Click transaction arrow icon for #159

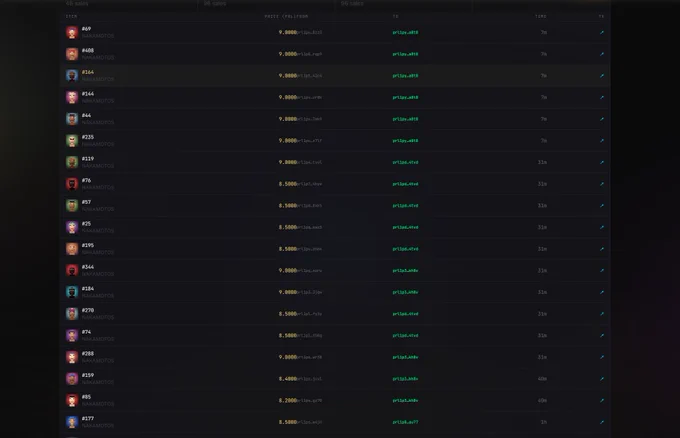click(602, 379)
